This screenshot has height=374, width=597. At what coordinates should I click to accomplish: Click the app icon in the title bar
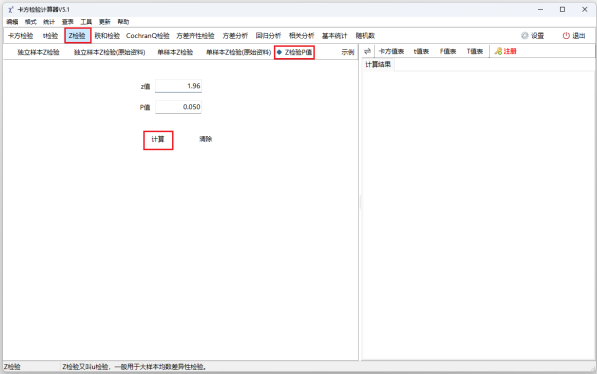coord(10,10)
